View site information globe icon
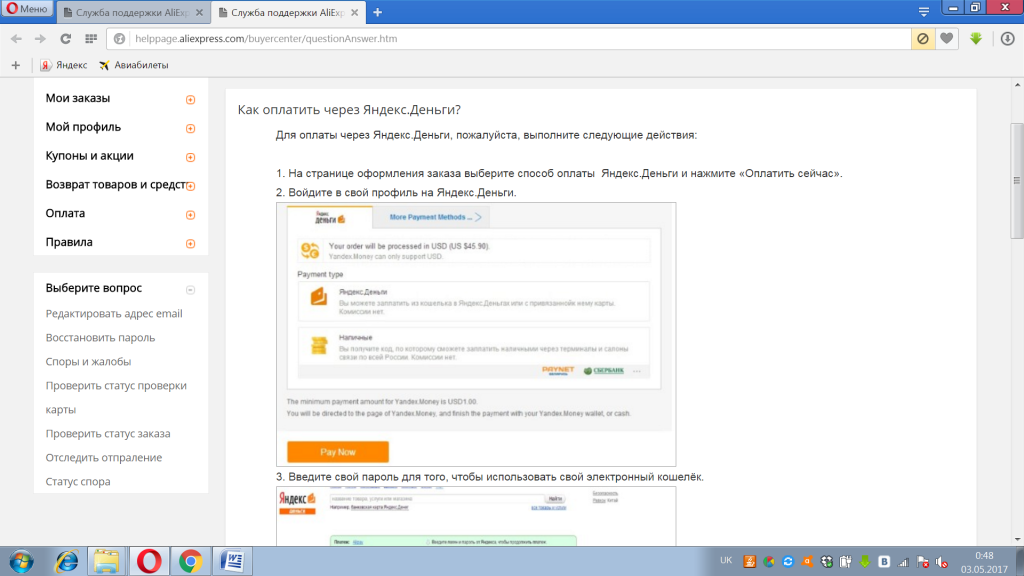 [120, 39]
